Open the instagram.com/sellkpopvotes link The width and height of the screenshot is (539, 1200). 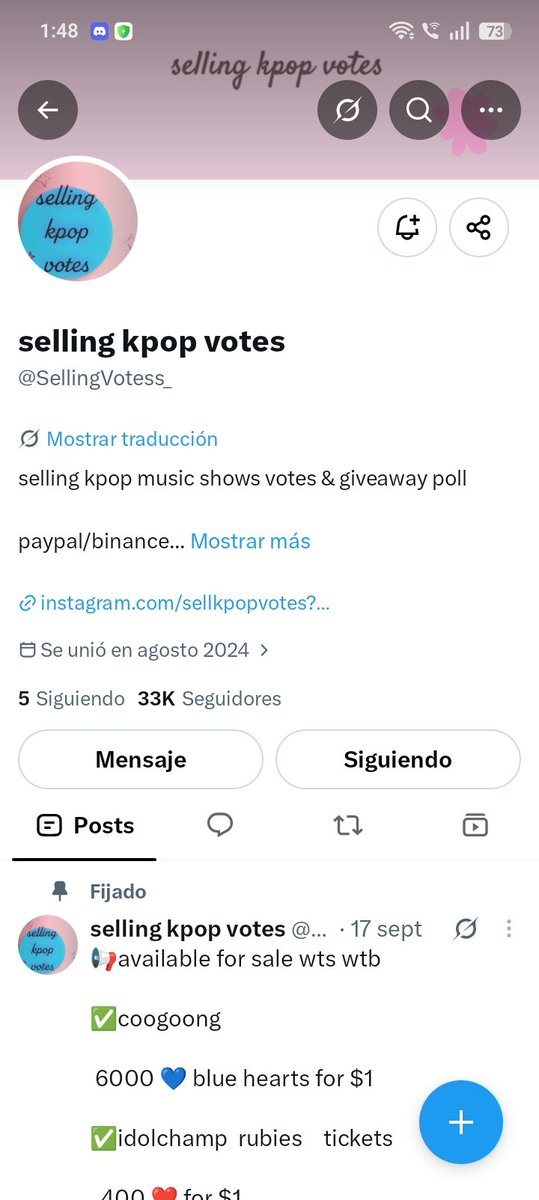point(185,603)
